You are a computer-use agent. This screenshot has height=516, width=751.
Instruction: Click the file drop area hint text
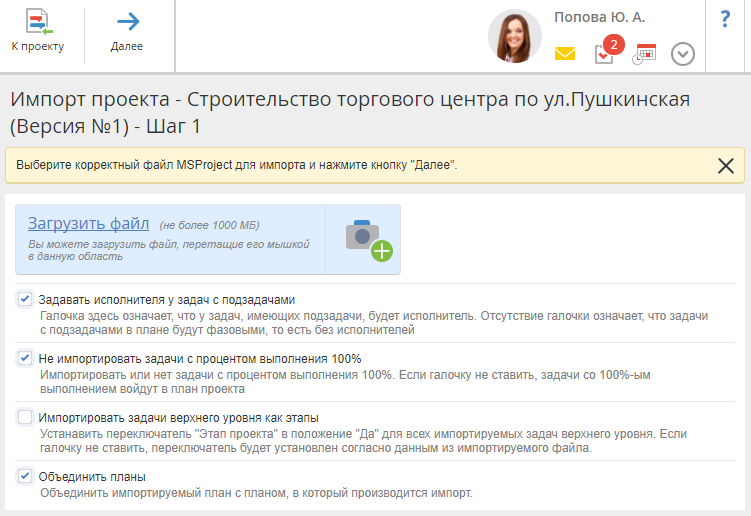tap(168, 249)
